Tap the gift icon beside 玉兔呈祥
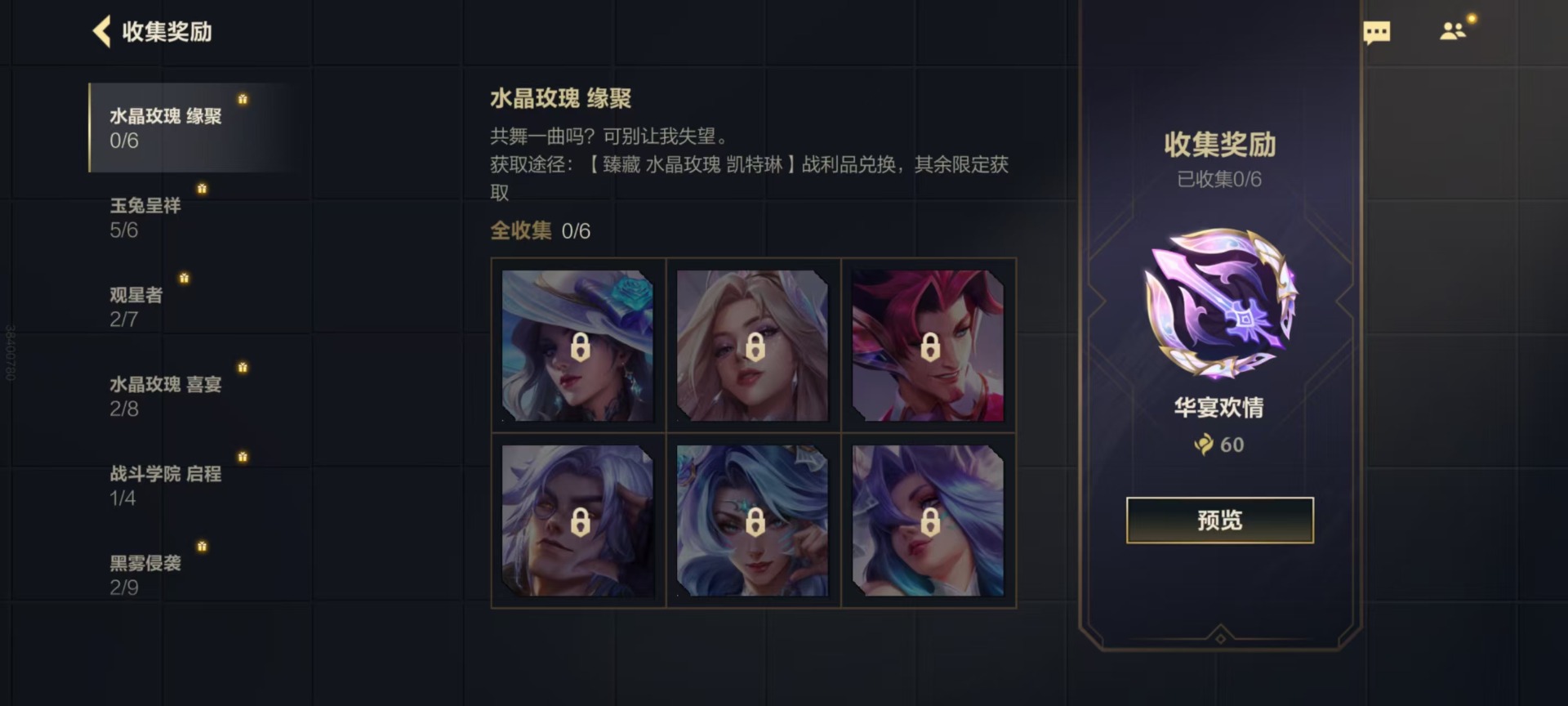Screen dimensions: 1568x706 point(202,189)
